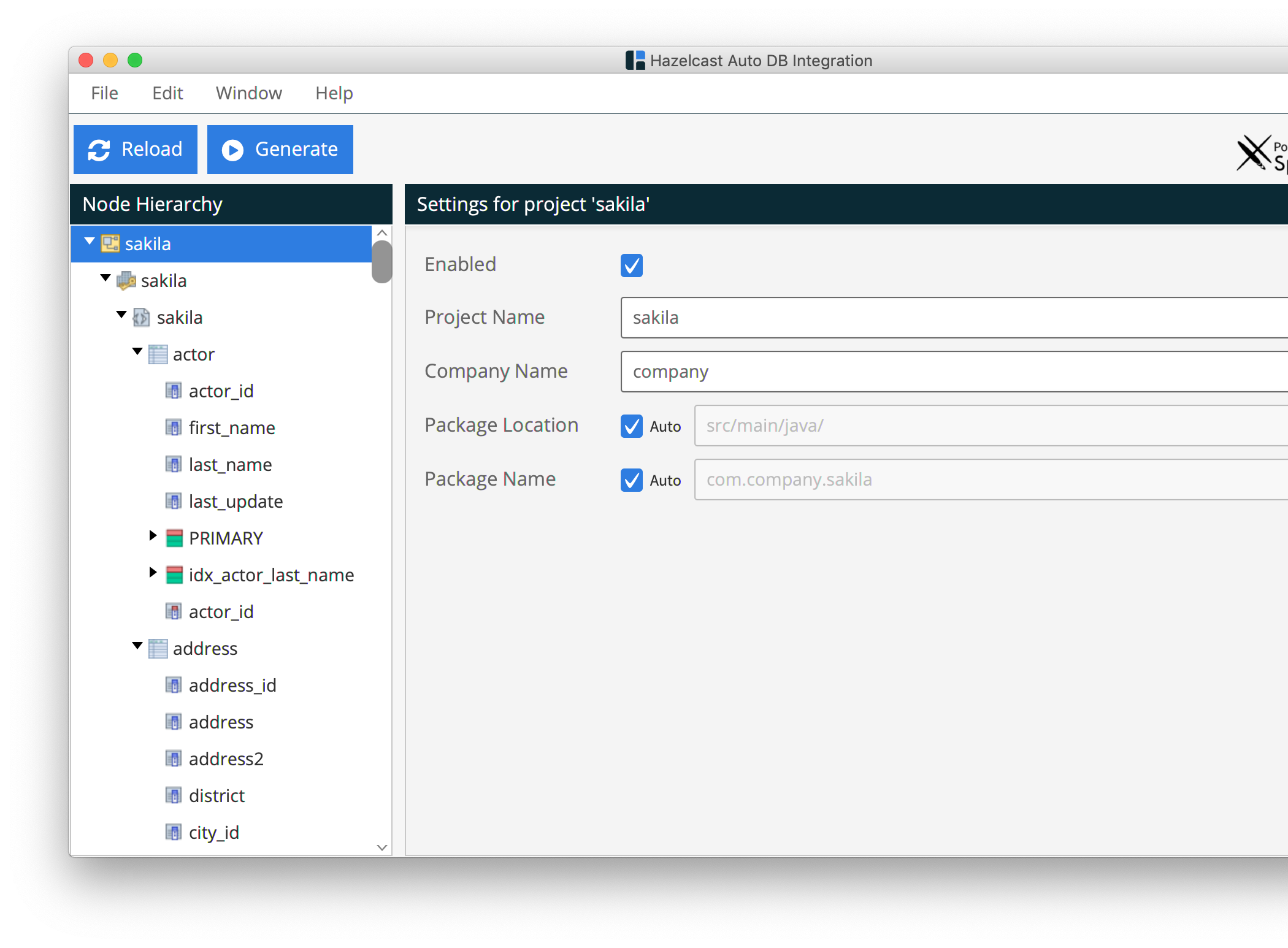Collapse the sakila dbms node

pyautogui.click(x=105, y=278)
